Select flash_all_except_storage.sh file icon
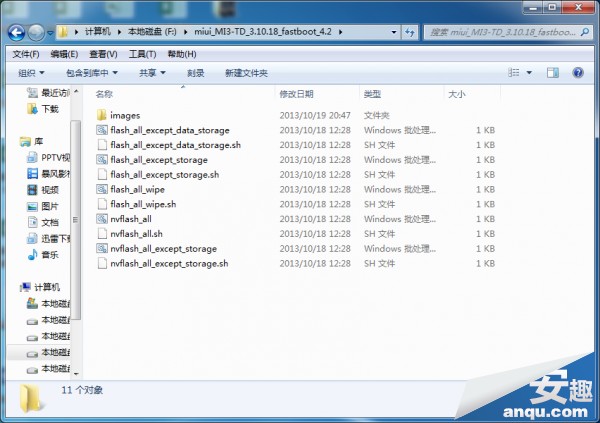This screenshot has width=600, height=423. [102, 175]
